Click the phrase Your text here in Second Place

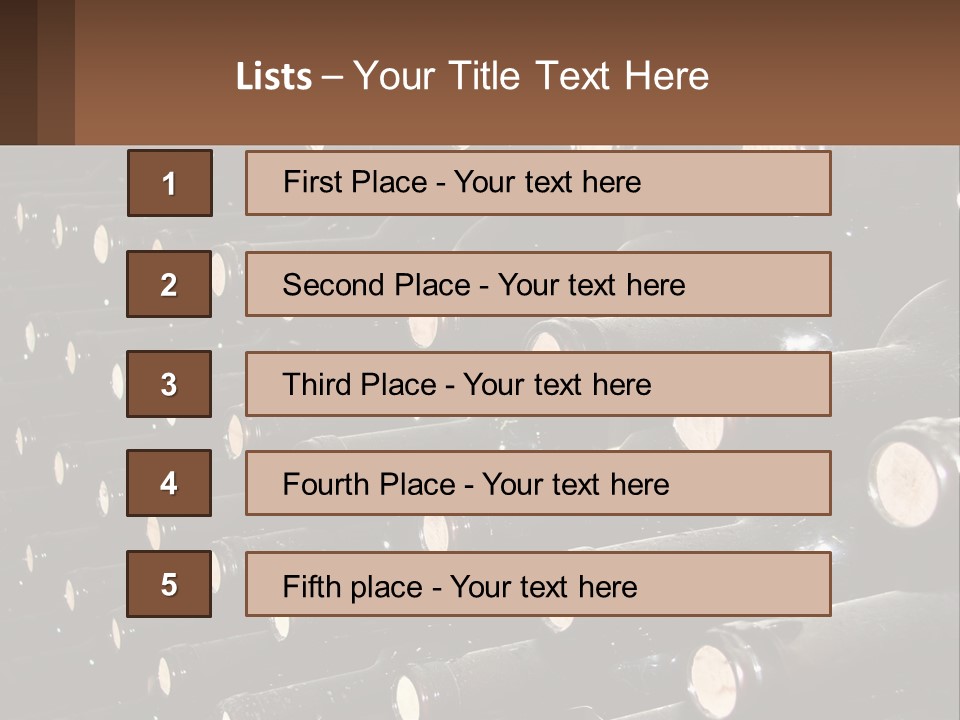point(591,285)
